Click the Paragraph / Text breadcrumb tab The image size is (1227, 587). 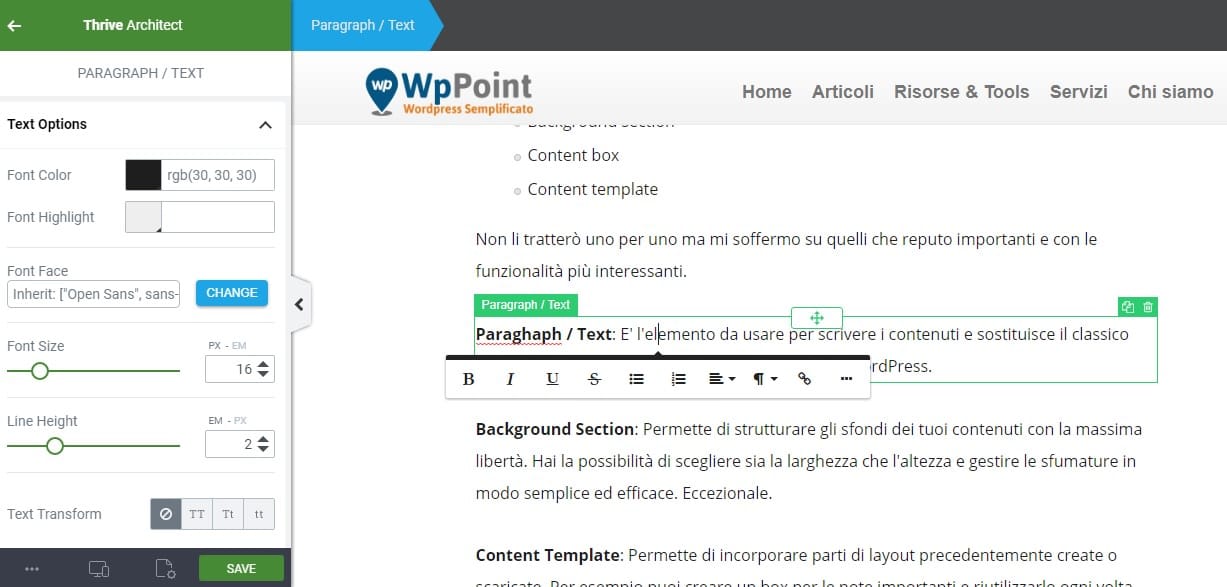tap(362, 25)
